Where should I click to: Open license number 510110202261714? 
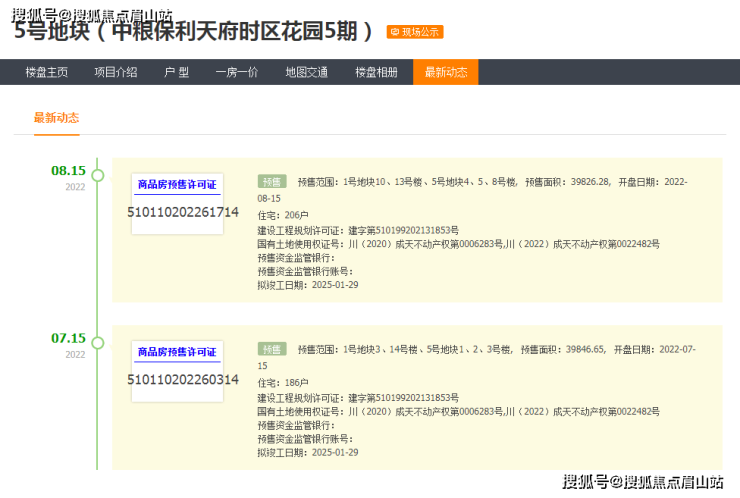pos(183,212)
